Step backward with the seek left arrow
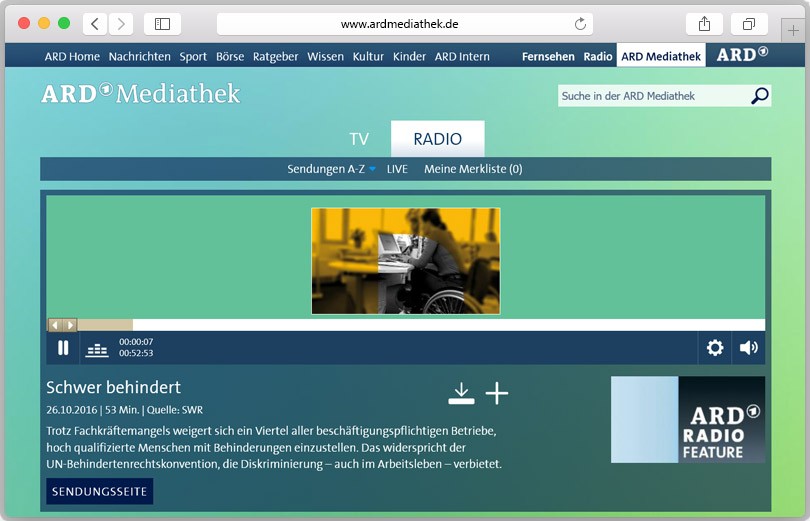The width and height of the screenshot is (810, 521). click(55, 324)
